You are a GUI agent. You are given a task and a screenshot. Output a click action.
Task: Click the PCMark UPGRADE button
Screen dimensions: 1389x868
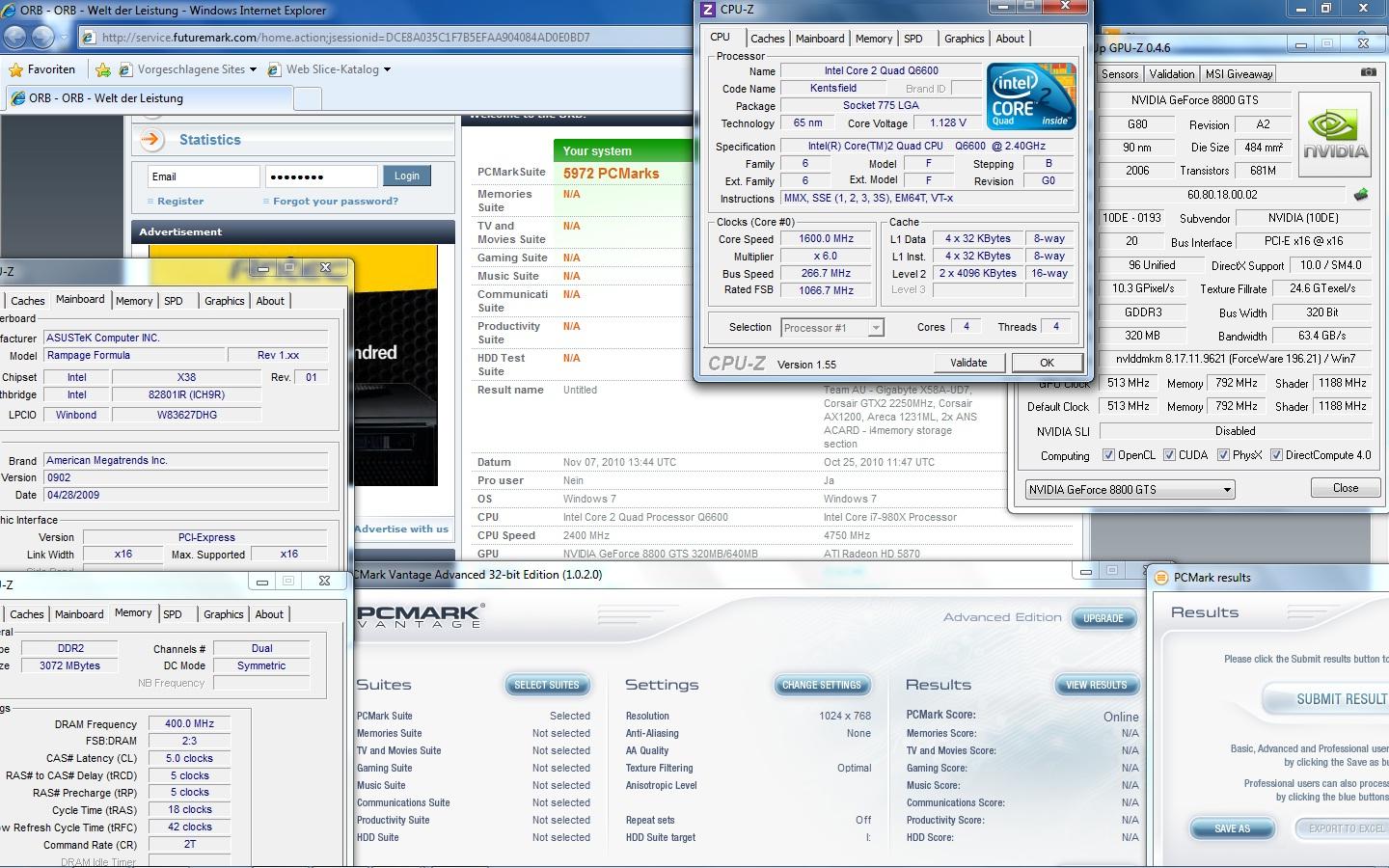[x=1103, y=618]
